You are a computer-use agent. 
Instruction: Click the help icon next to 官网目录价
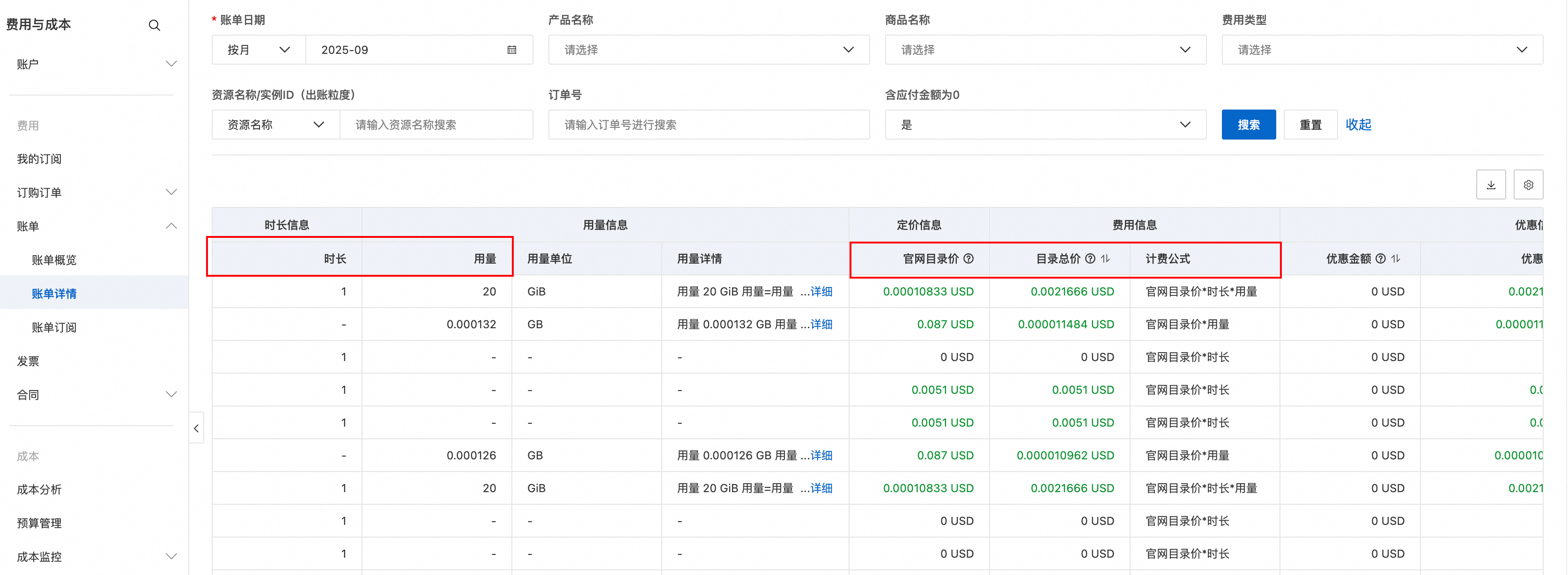(969, 258)
